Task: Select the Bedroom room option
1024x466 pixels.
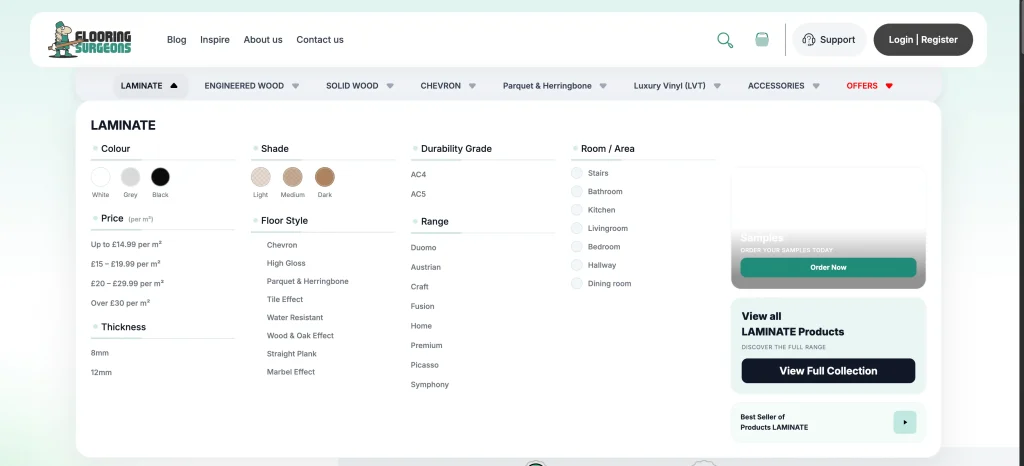Action: (596, 247)
